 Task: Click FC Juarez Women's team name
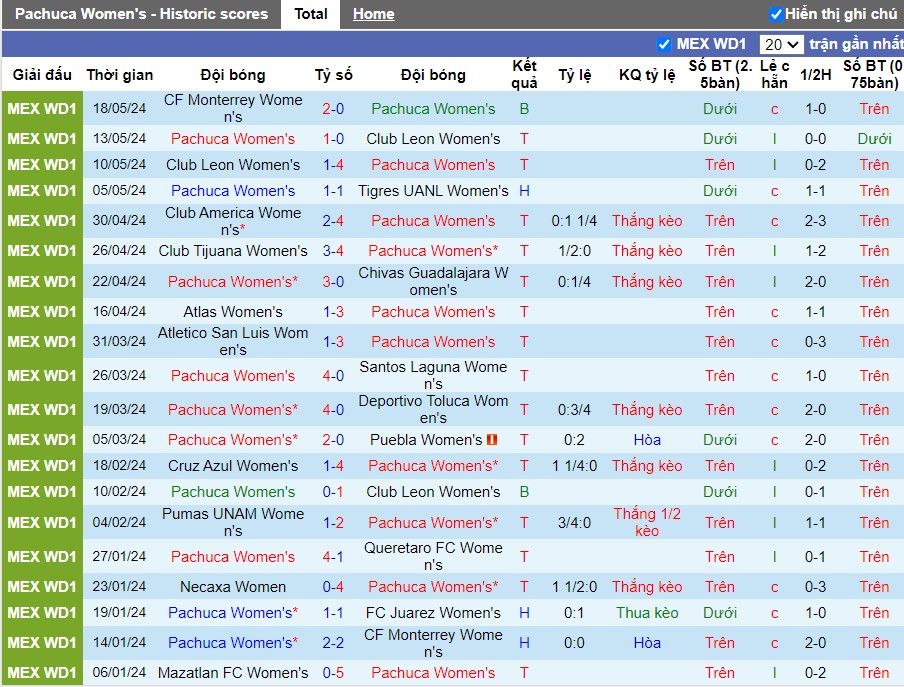(x=433, y=613)
